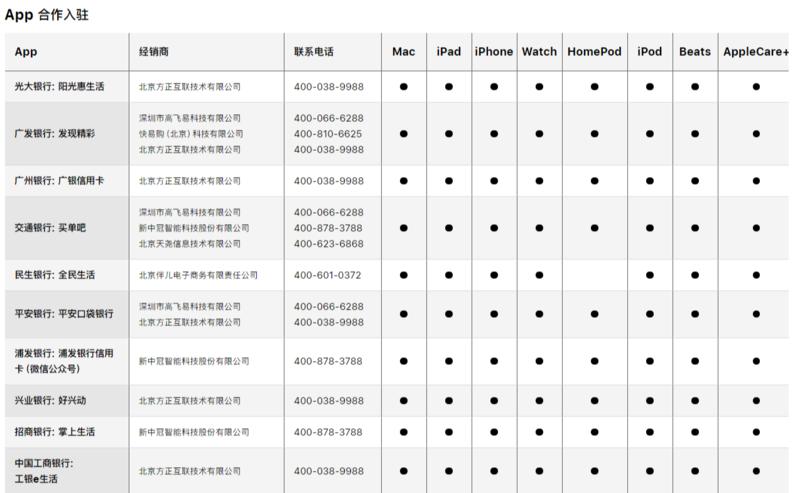The image size is (800, 493).
Task: Click 北京方正互联技术有限公司 in the 光大银行 row
Action: [x=190, y=87]
